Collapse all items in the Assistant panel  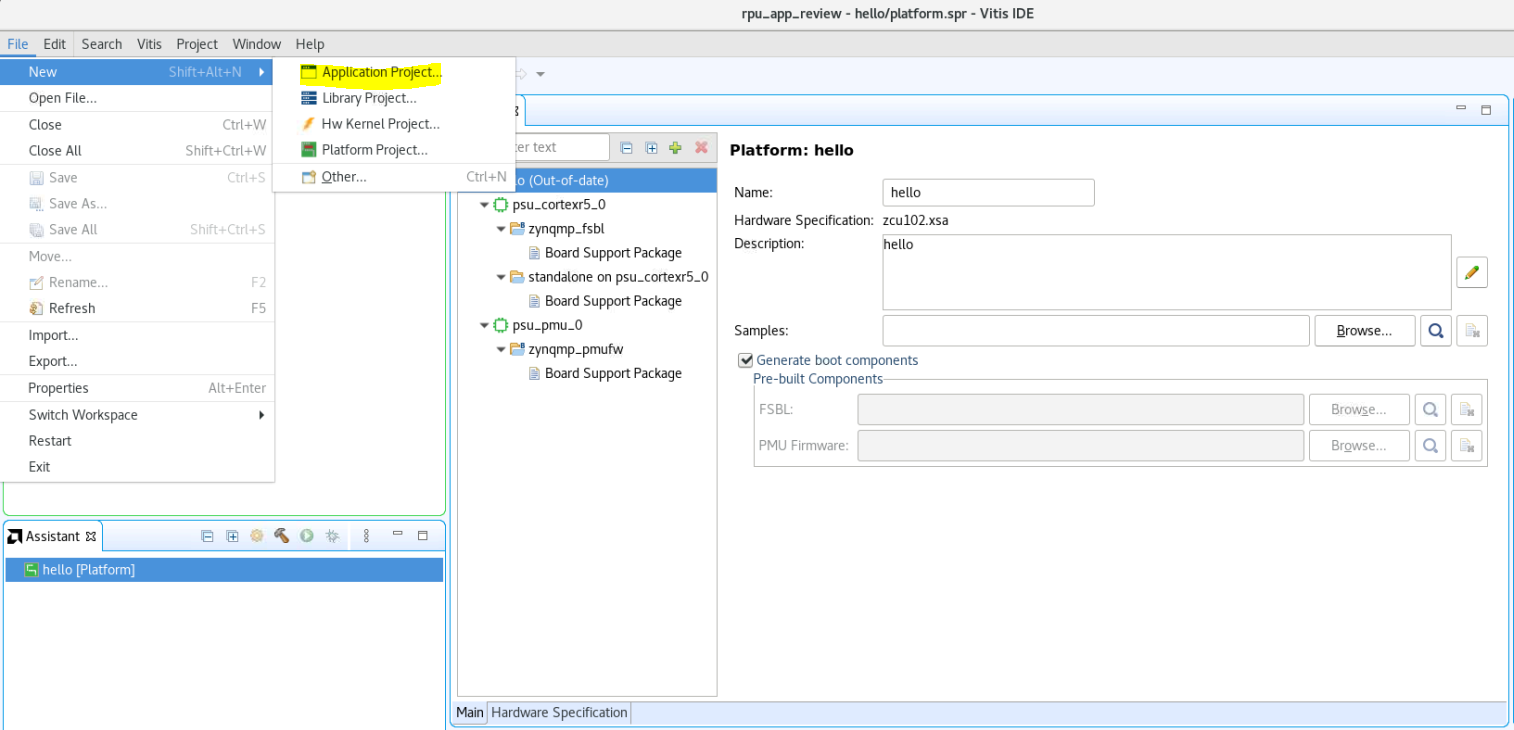coord(207,536)
